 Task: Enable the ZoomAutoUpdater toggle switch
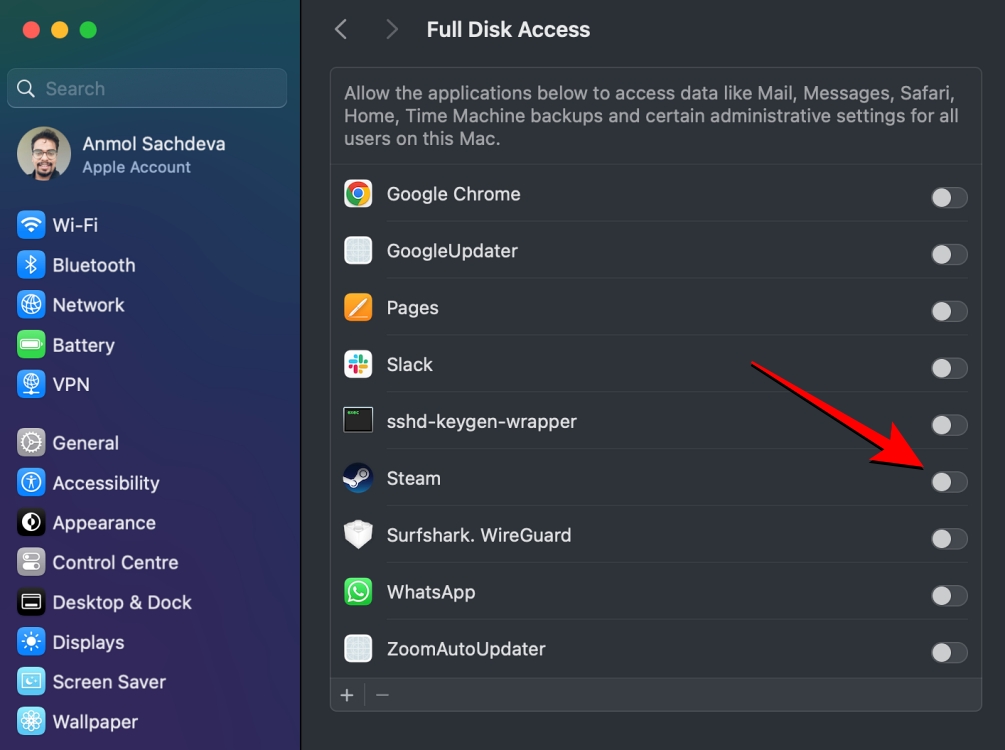click(x=949, y=653)
